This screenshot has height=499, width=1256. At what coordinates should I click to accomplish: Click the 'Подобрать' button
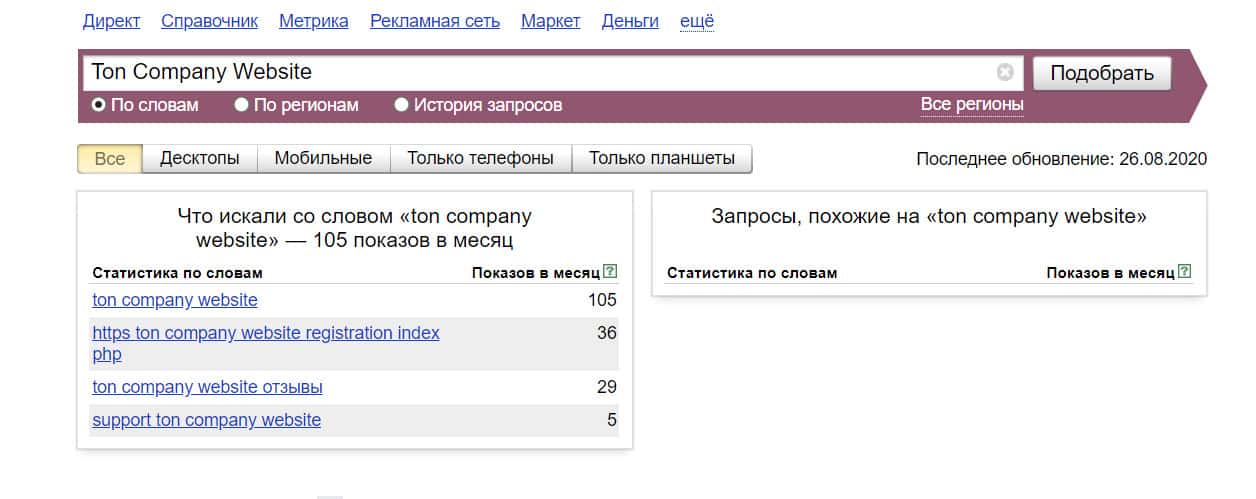tap(1102, 73)
